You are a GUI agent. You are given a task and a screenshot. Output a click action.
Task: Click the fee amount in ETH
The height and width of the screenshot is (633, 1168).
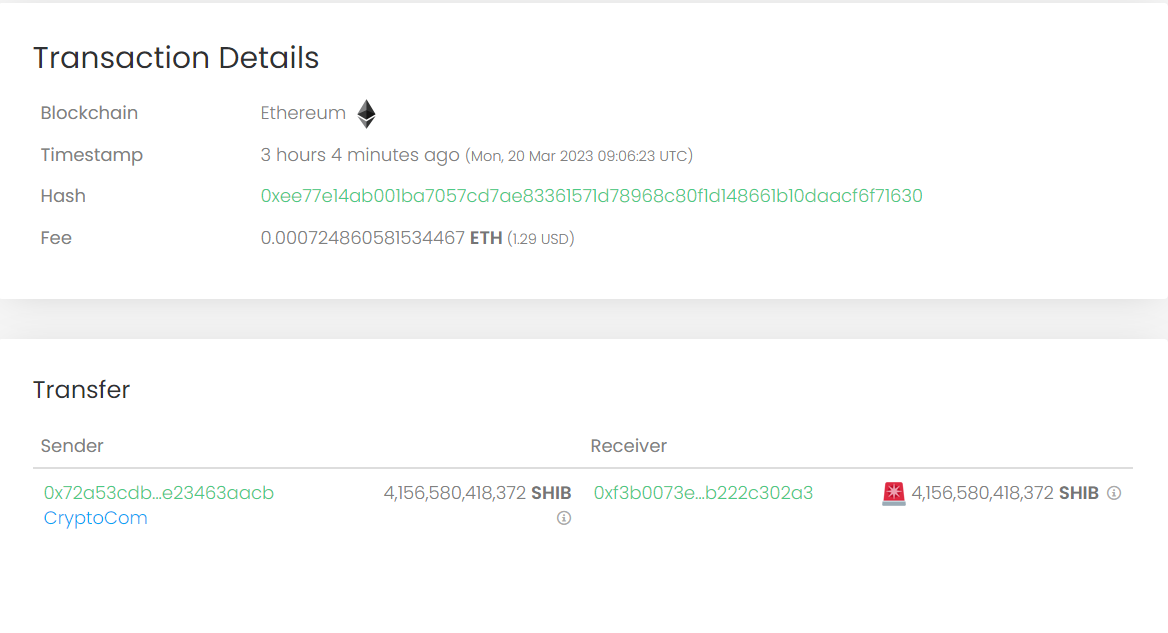(381, 238)
